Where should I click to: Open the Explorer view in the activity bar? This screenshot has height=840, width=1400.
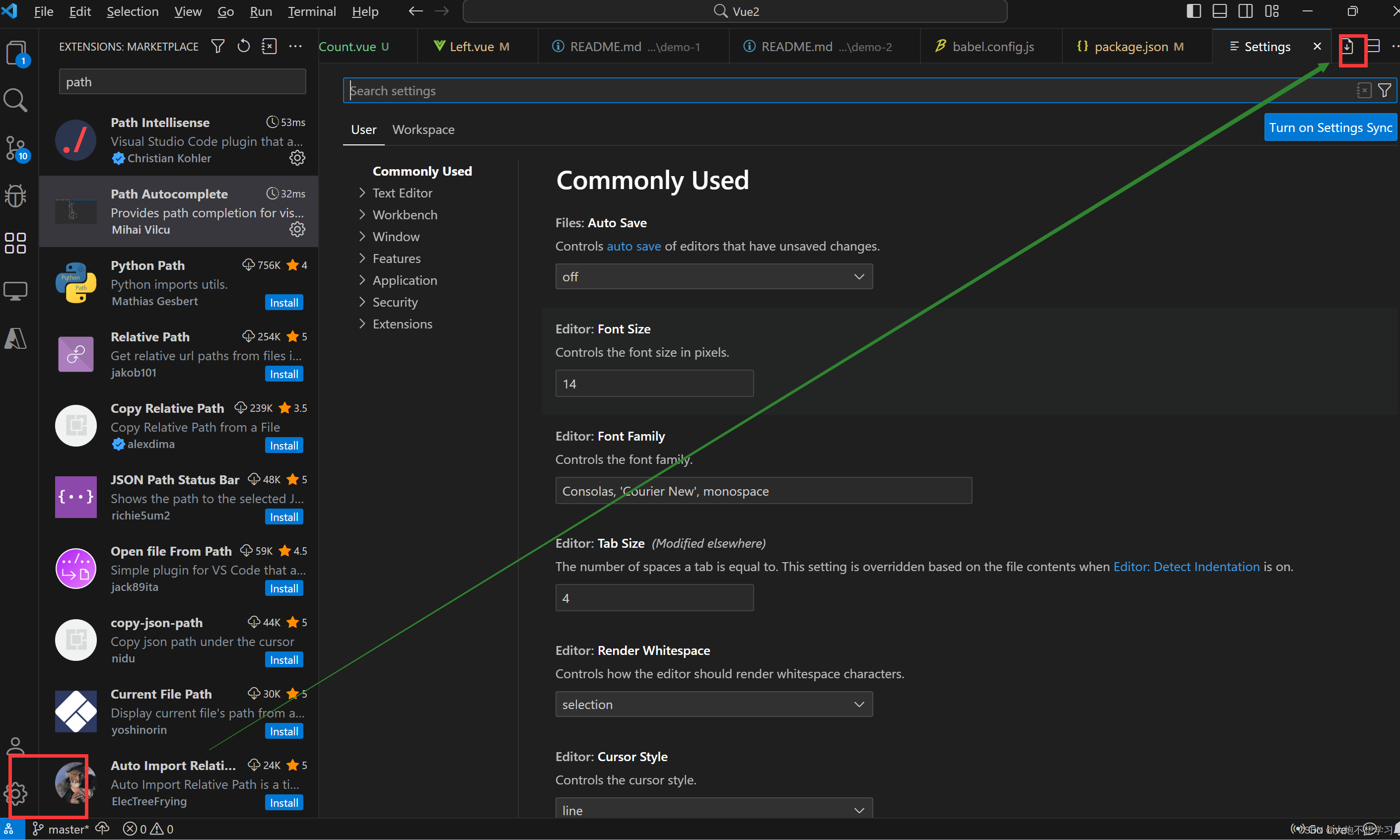pos(16,54)
